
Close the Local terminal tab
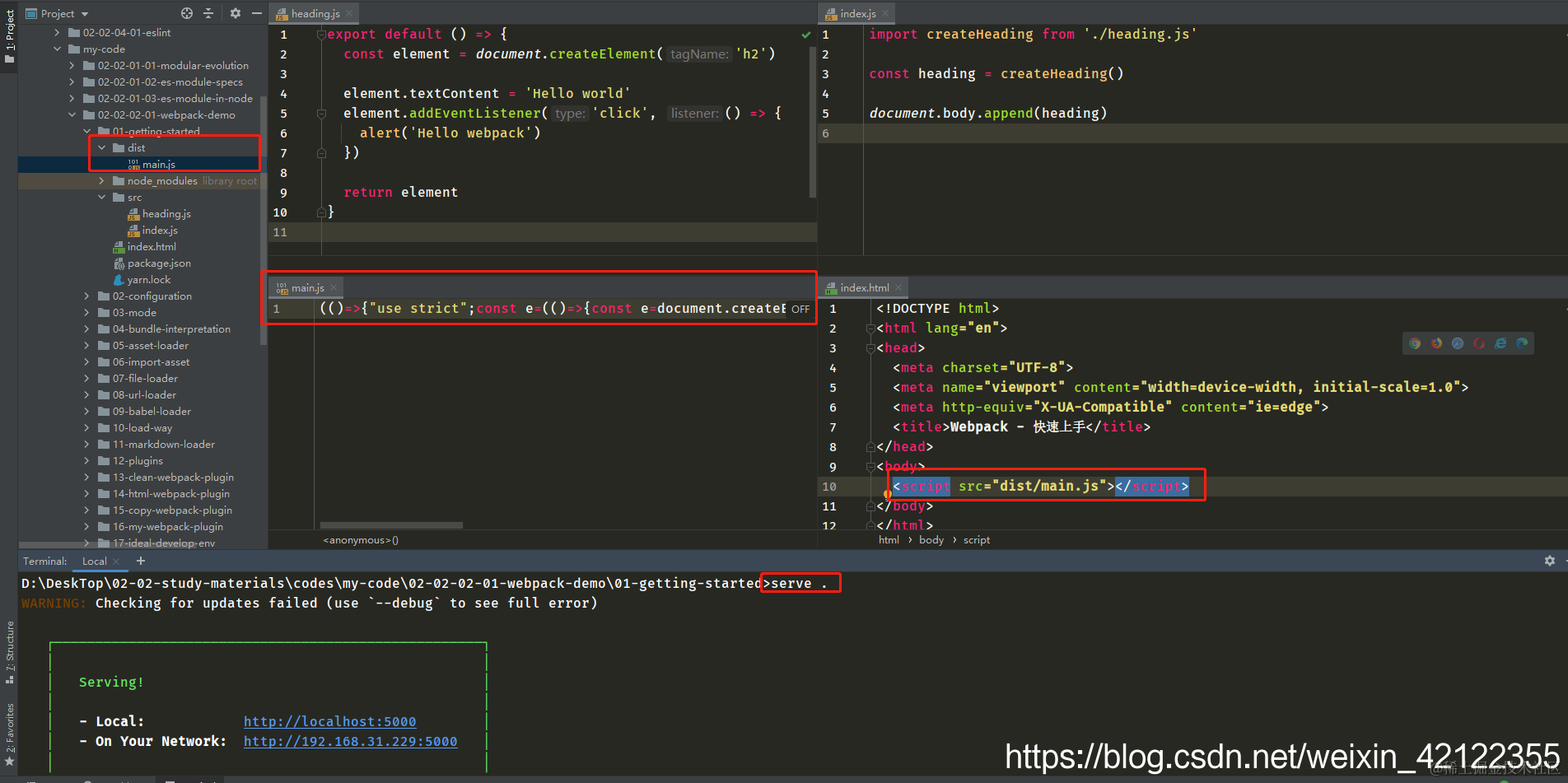(116, 561)
